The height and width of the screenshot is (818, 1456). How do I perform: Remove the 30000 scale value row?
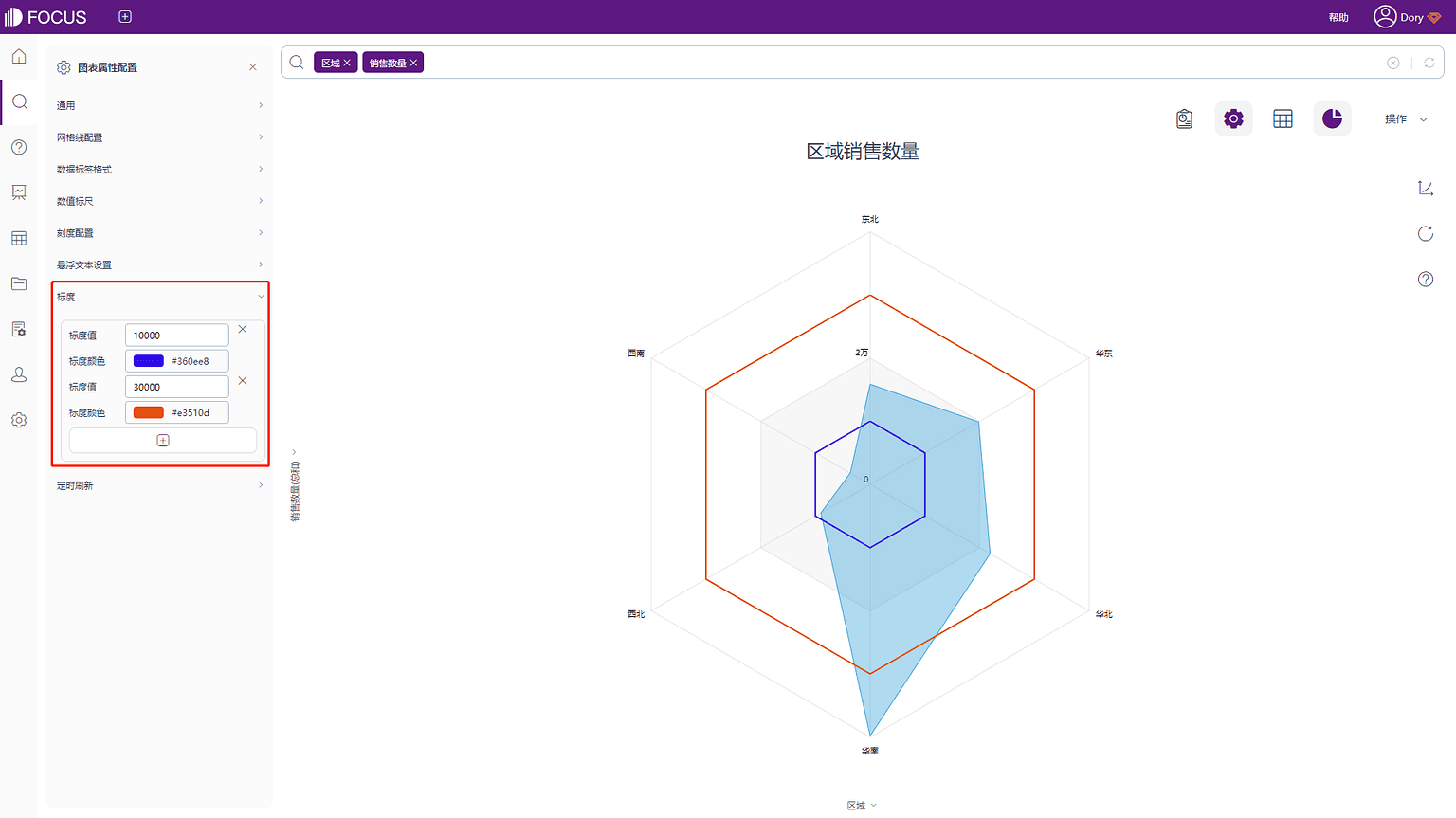pos(243,381)
